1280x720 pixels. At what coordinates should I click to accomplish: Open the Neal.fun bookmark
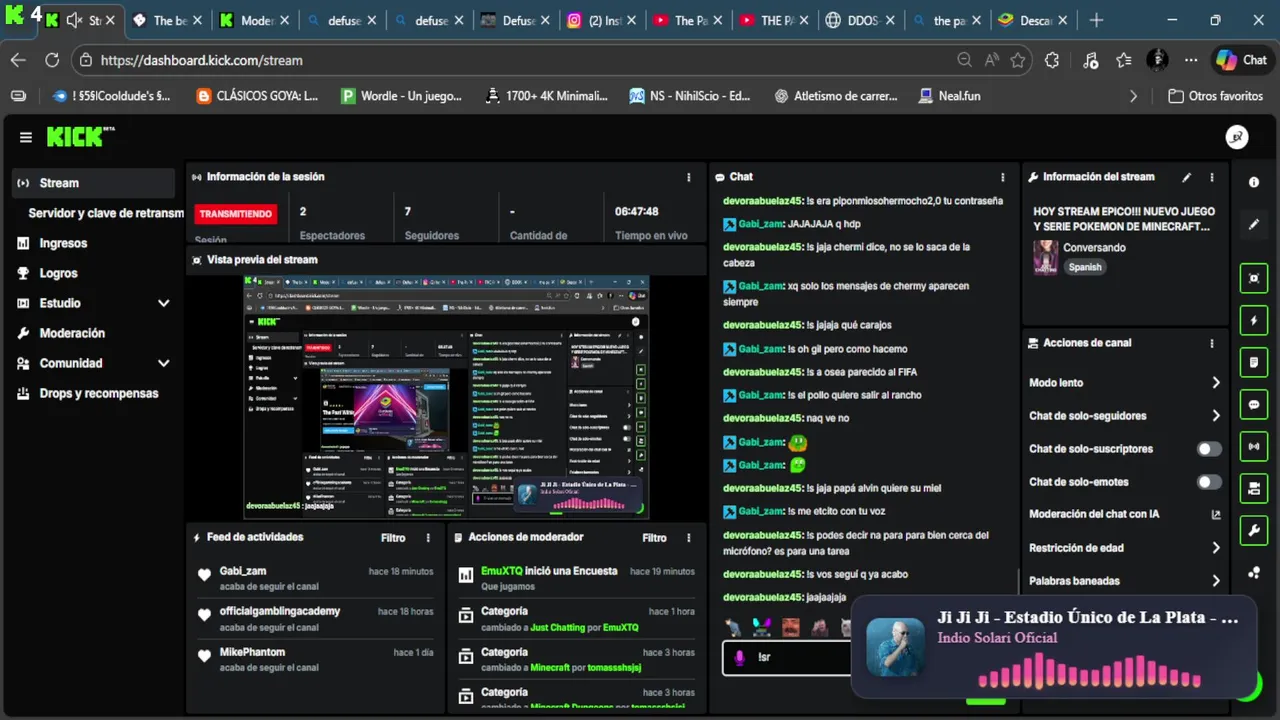coord(950,96)
